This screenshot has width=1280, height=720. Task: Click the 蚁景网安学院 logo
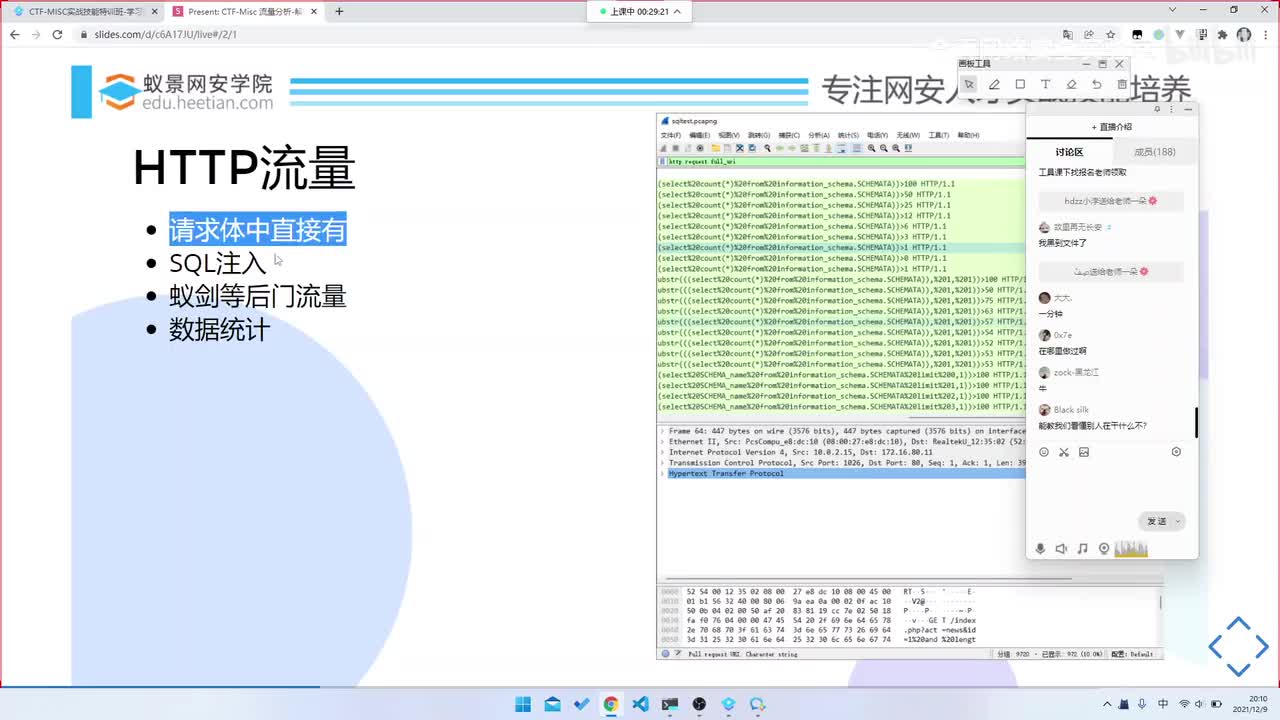[185, 92]
